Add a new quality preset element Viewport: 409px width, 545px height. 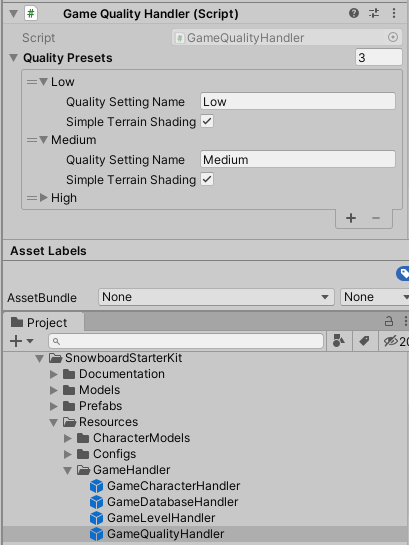[351, 218]
